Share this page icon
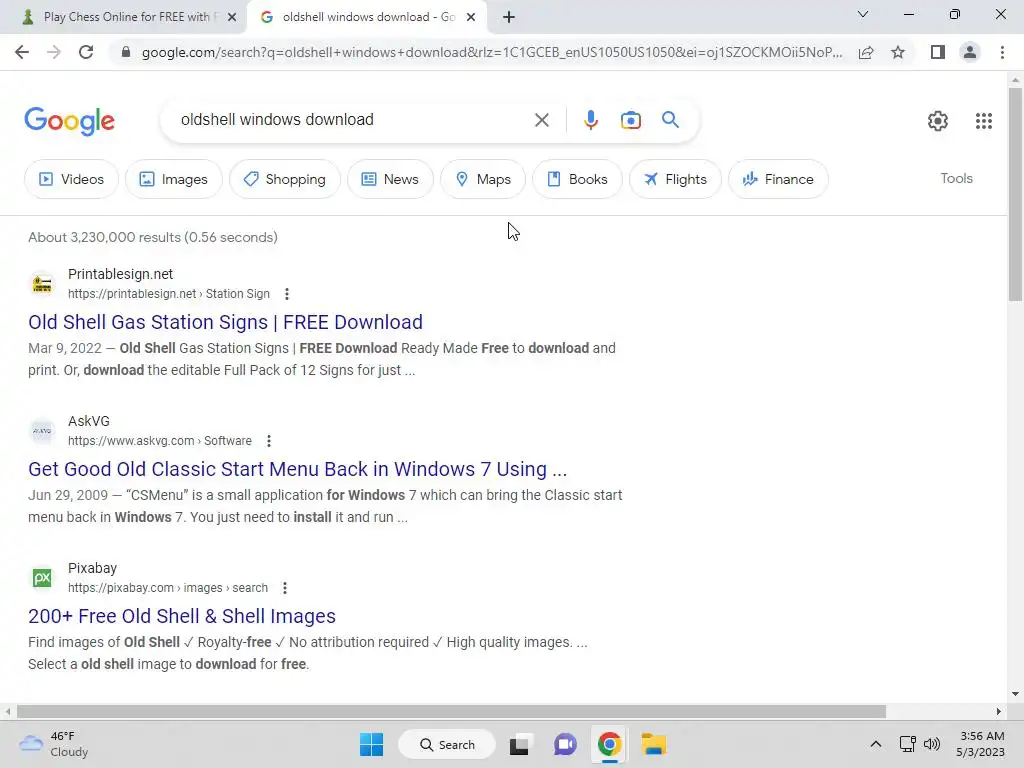The height and width of the screenshot is (768, 1024). coord(866,52)
